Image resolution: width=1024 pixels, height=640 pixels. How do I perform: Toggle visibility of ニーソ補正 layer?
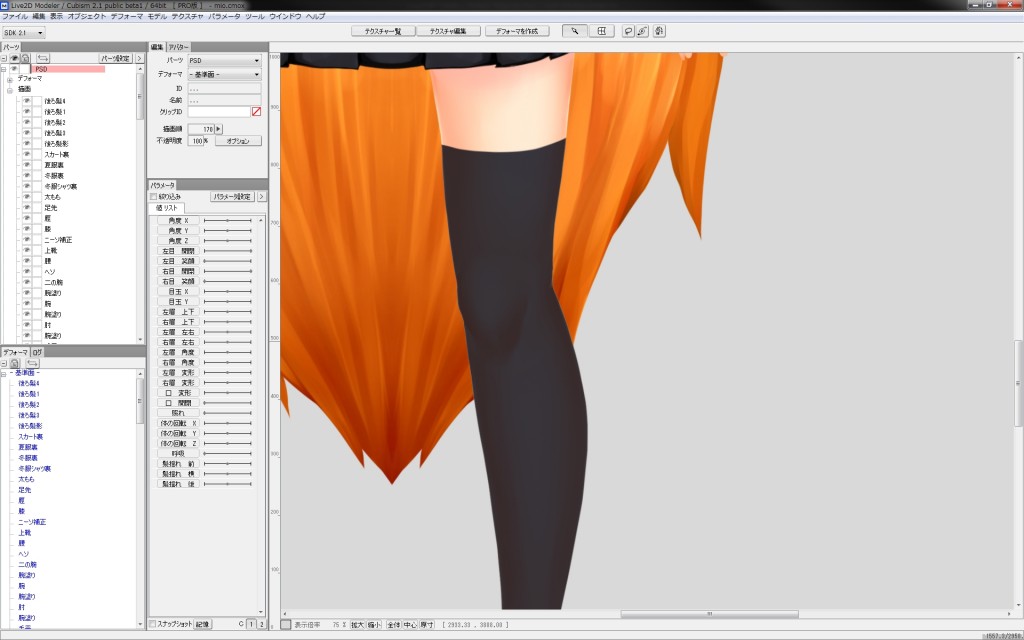click(x=27, y=240)
